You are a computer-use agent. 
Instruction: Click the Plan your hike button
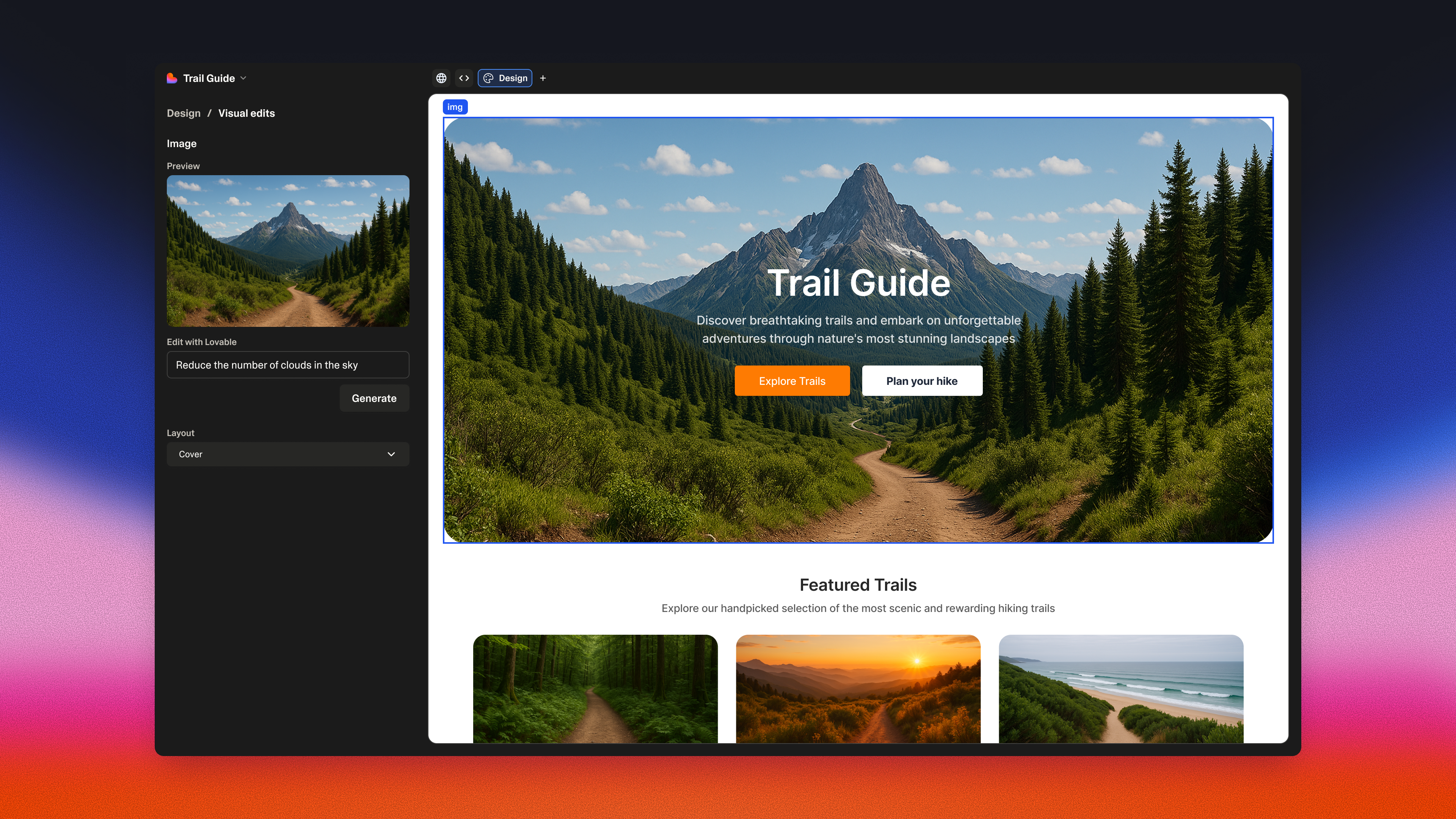[x=921, y=381]
